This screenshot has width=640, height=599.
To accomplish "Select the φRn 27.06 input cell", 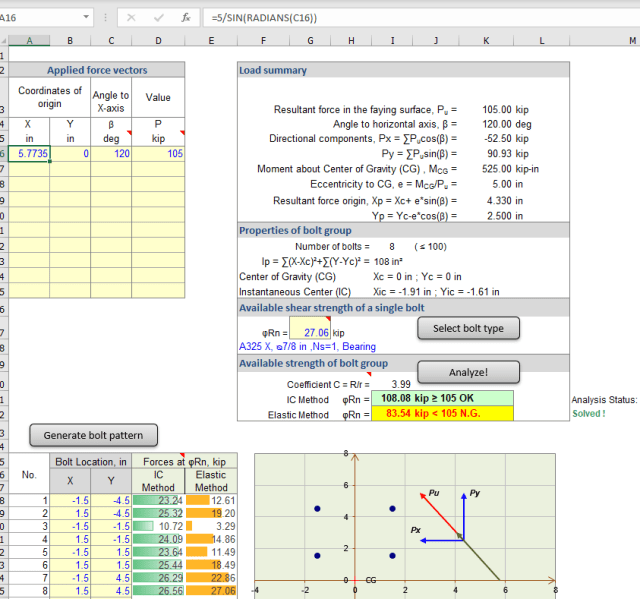I will pyautogui.click(x=309, y=331).
